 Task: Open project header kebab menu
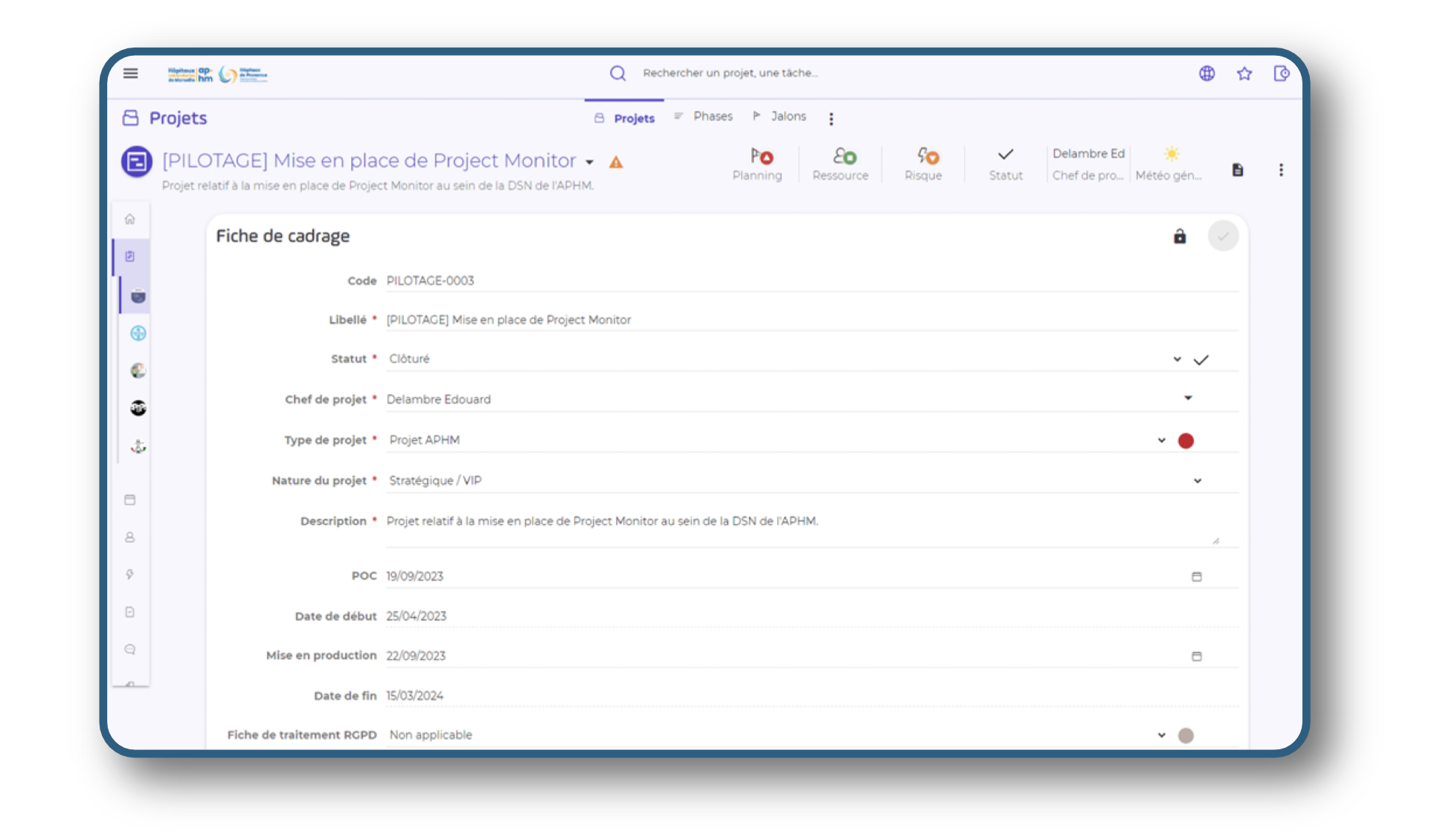(1281, 169)
